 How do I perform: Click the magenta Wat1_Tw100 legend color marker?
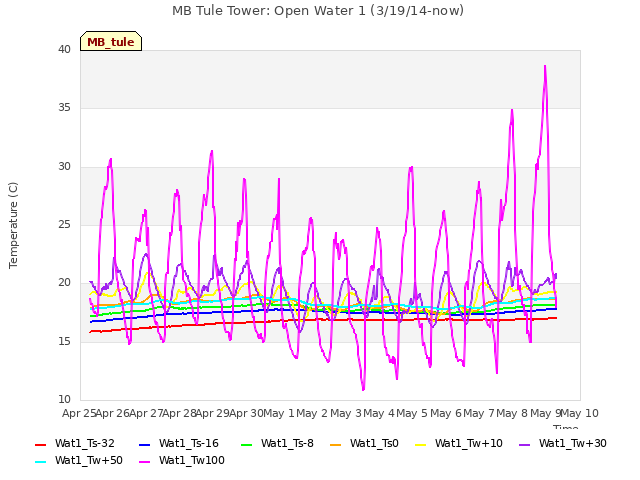(x=144, y=462)
